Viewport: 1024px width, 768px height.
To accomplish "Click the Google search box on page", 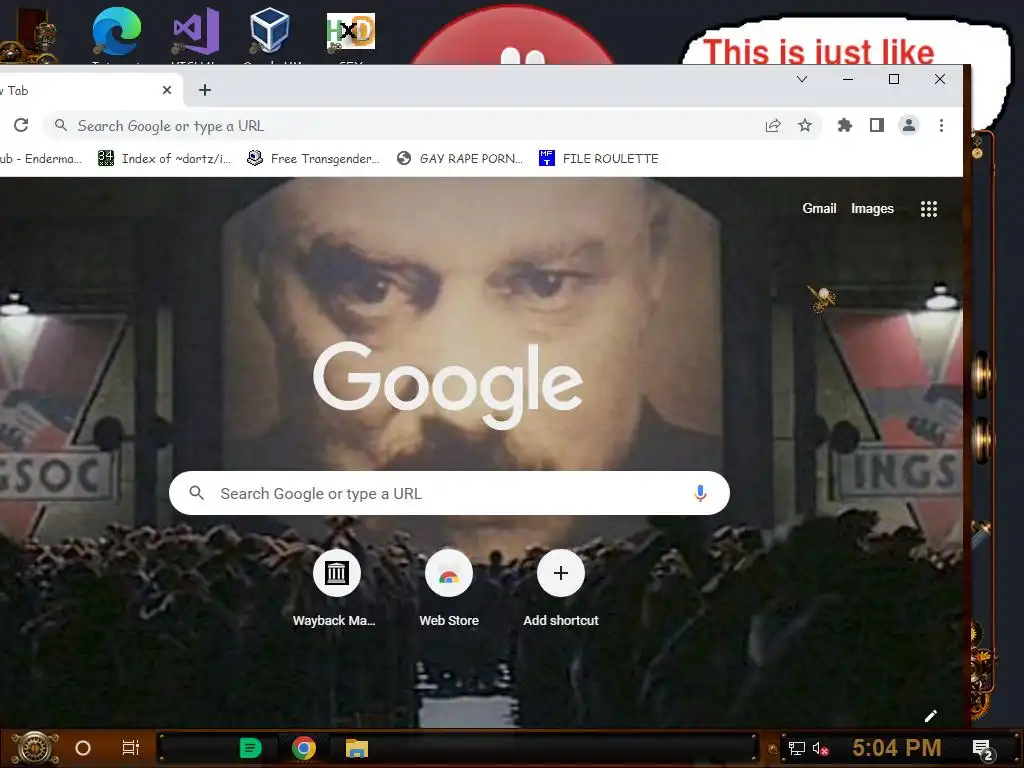I will click(x=449, y=493).
